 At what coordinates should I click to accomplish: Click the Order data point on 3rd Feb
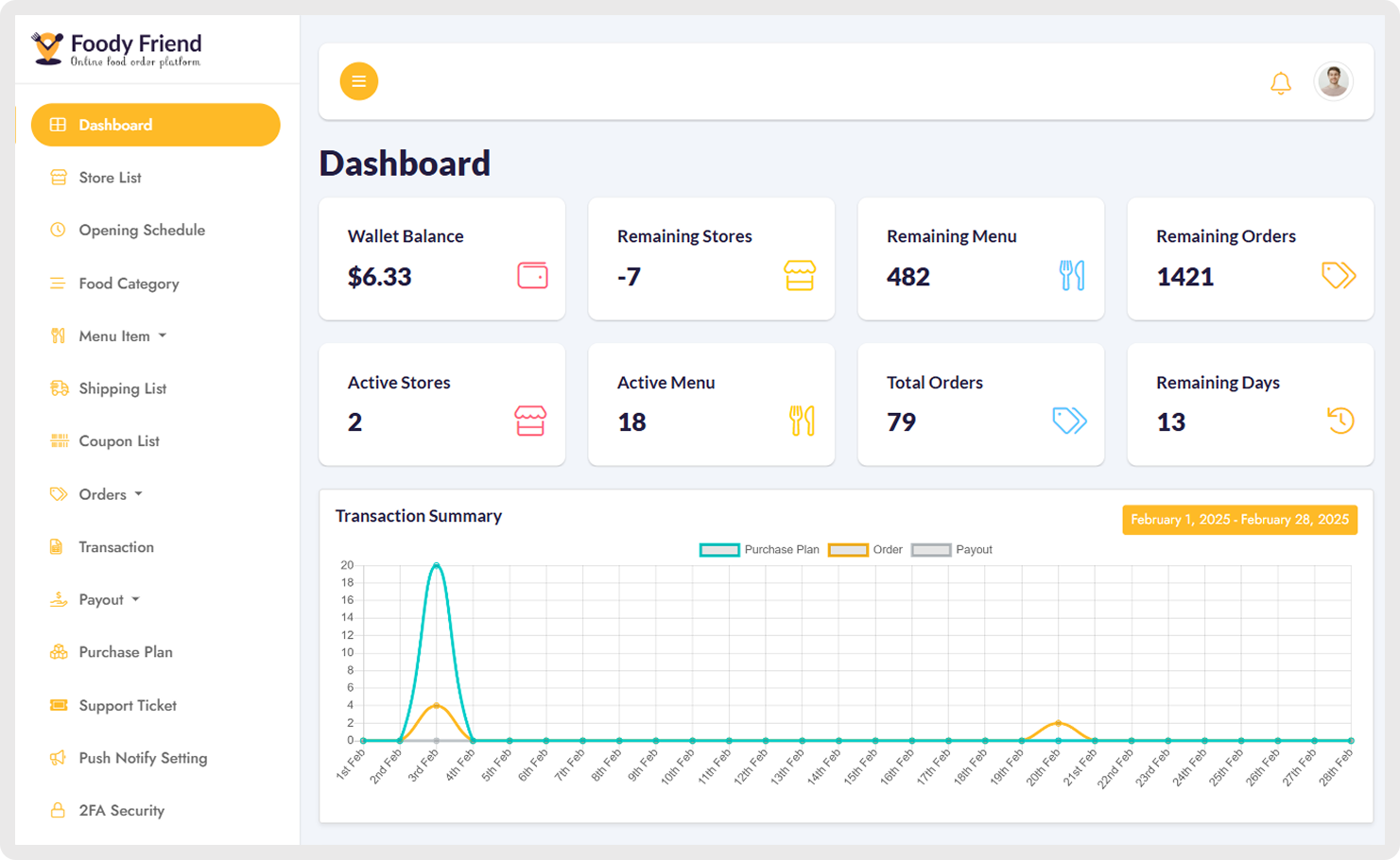point(436,705)
